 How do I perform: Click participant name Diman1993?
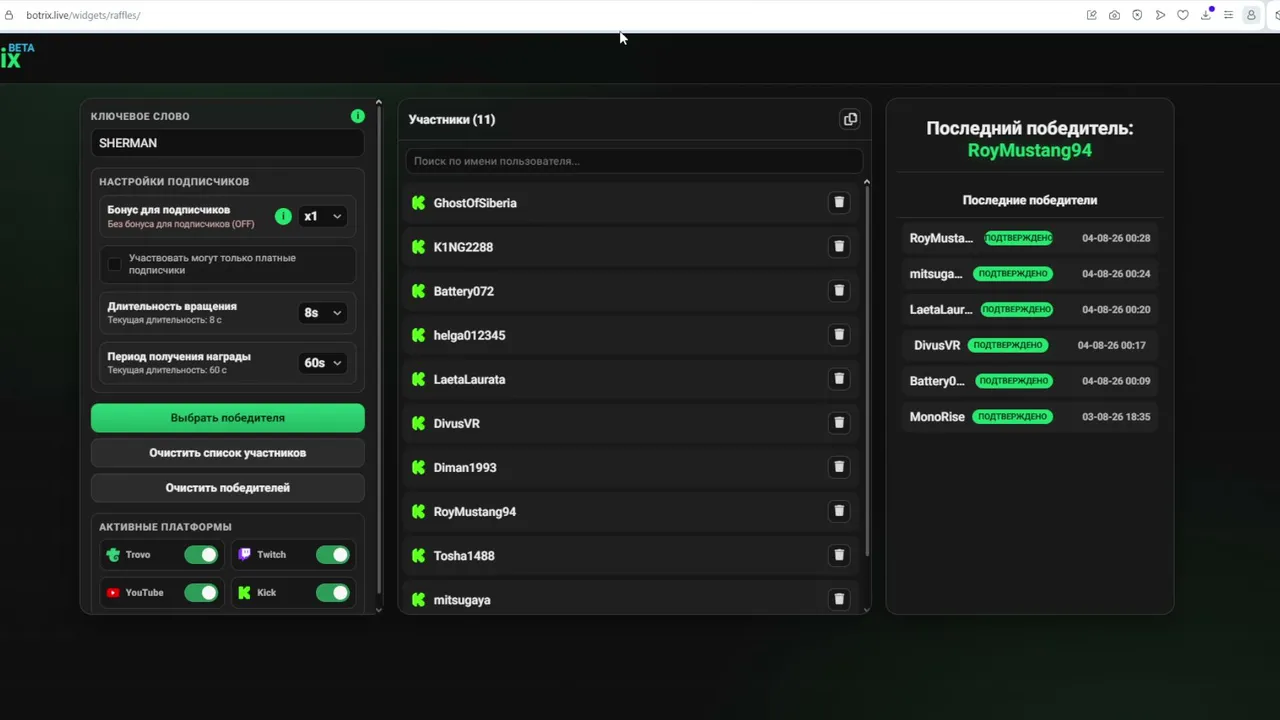465,467
